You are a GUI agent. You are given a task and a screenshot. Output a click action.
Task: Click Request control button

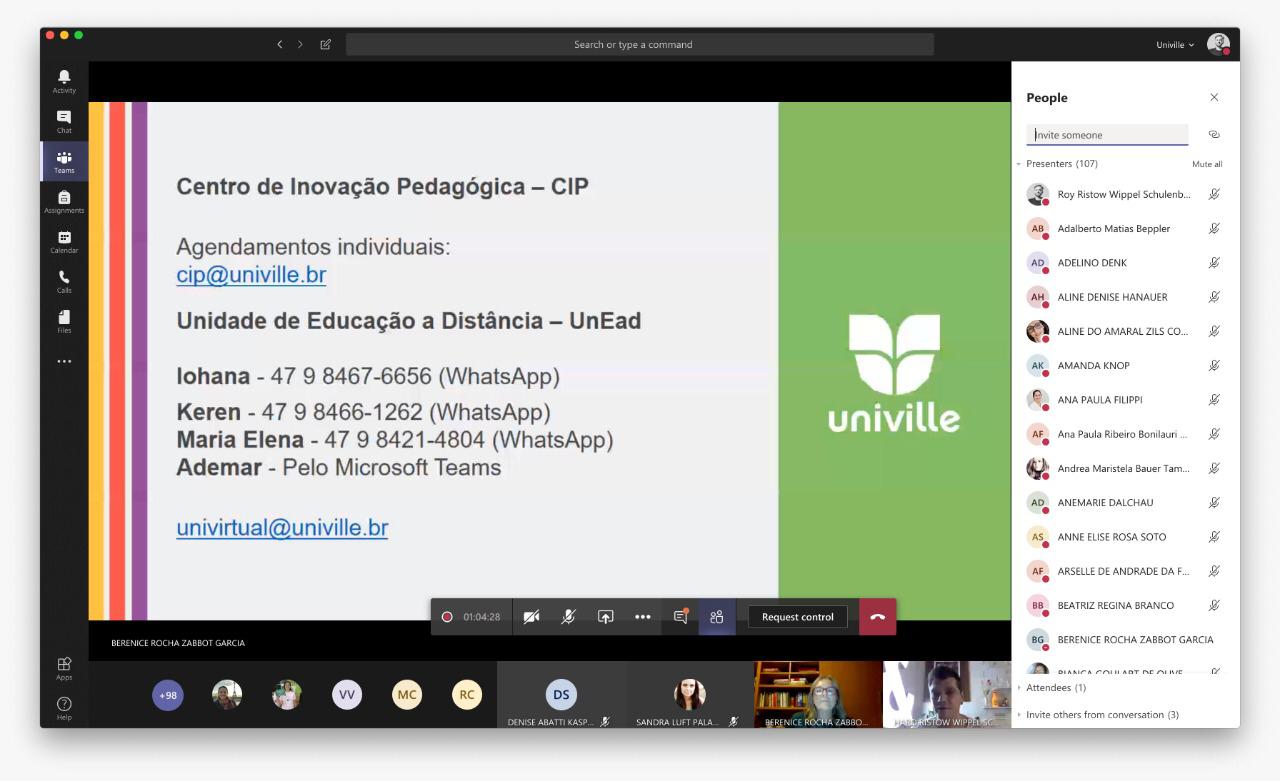(798, 617)
